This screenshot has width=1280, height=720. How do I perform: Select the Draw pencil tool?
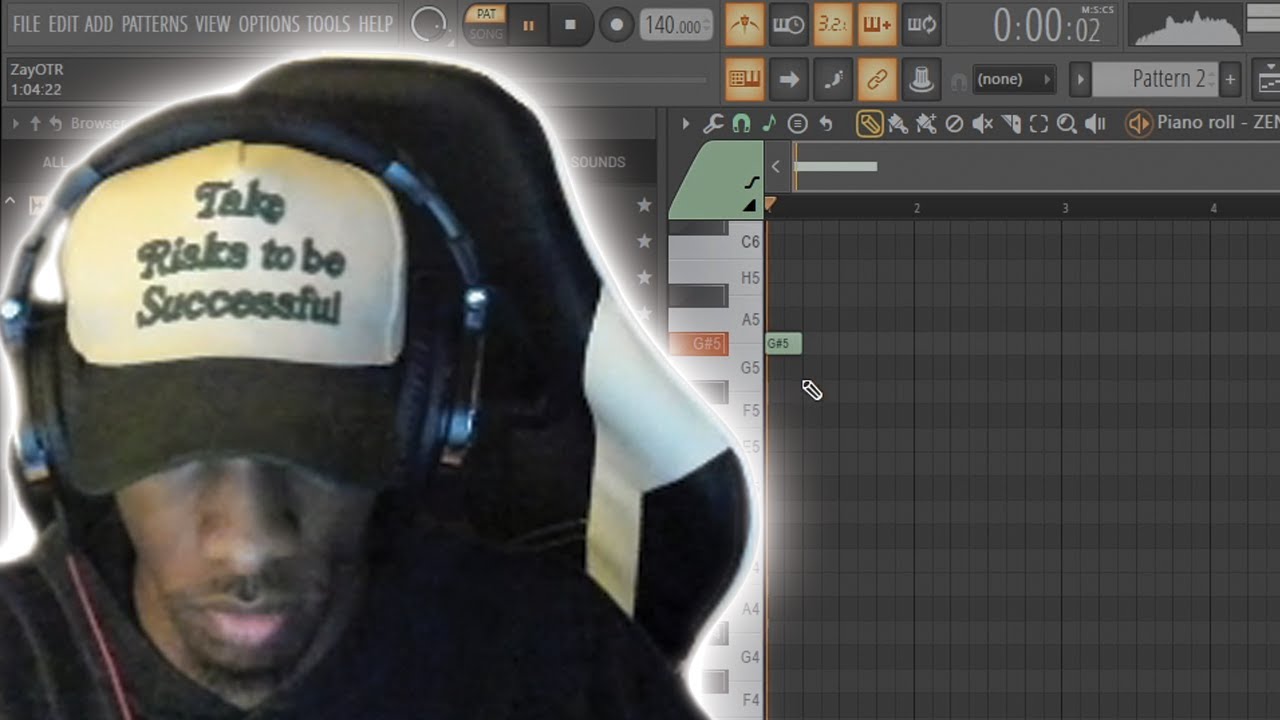869,124
